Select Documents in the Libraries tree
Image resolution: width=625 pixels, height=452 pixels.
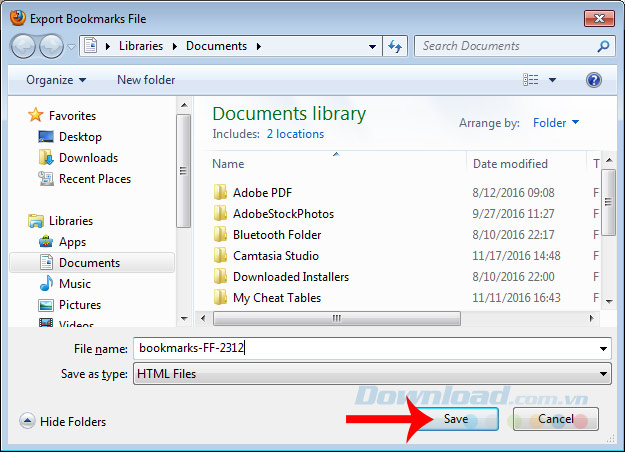pos(92,263)
